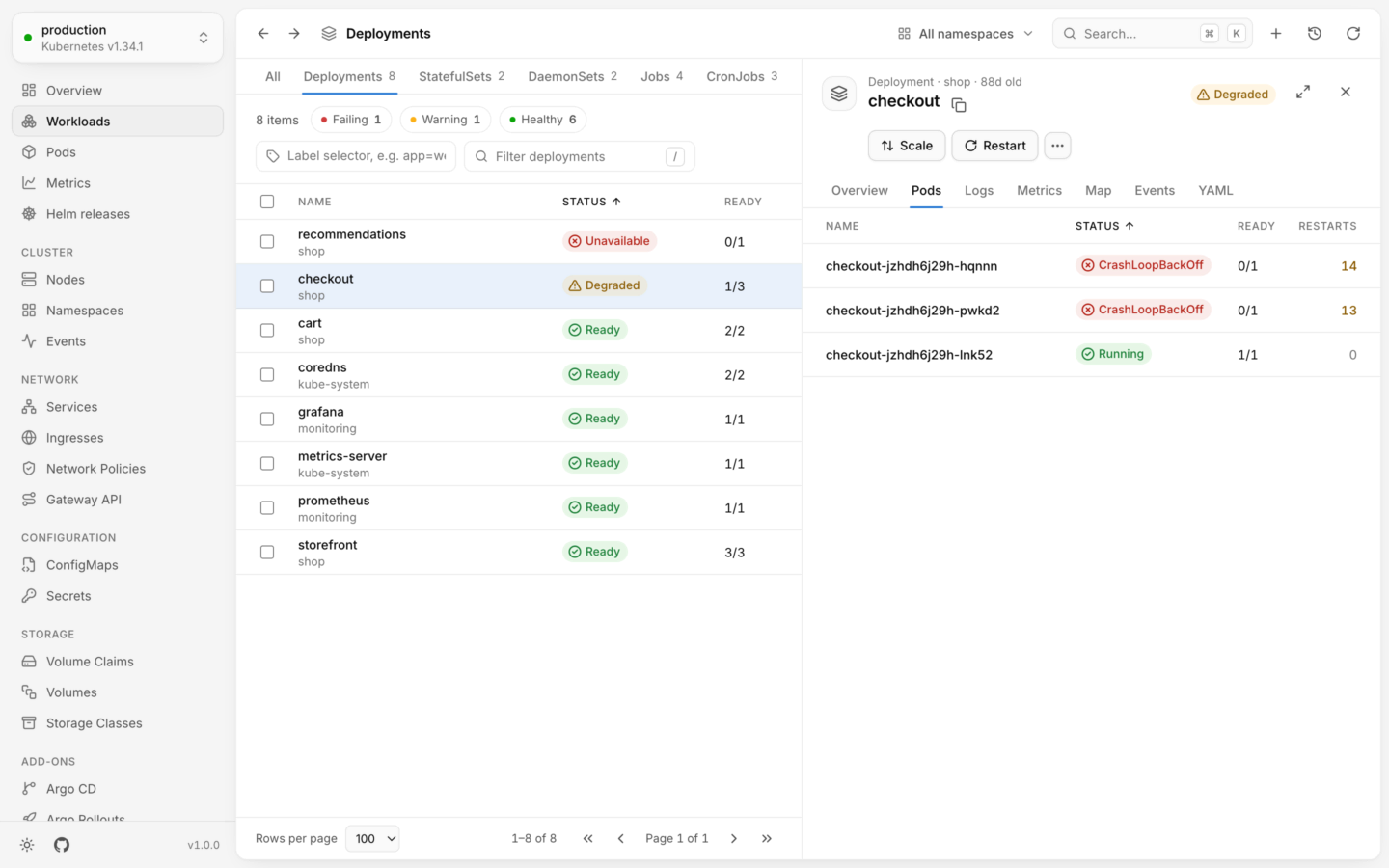Image resolution: width=1389 pixels, height=868 pixels.
Task: Open Namespaces in the sidebar
Action: pos(118,311)
